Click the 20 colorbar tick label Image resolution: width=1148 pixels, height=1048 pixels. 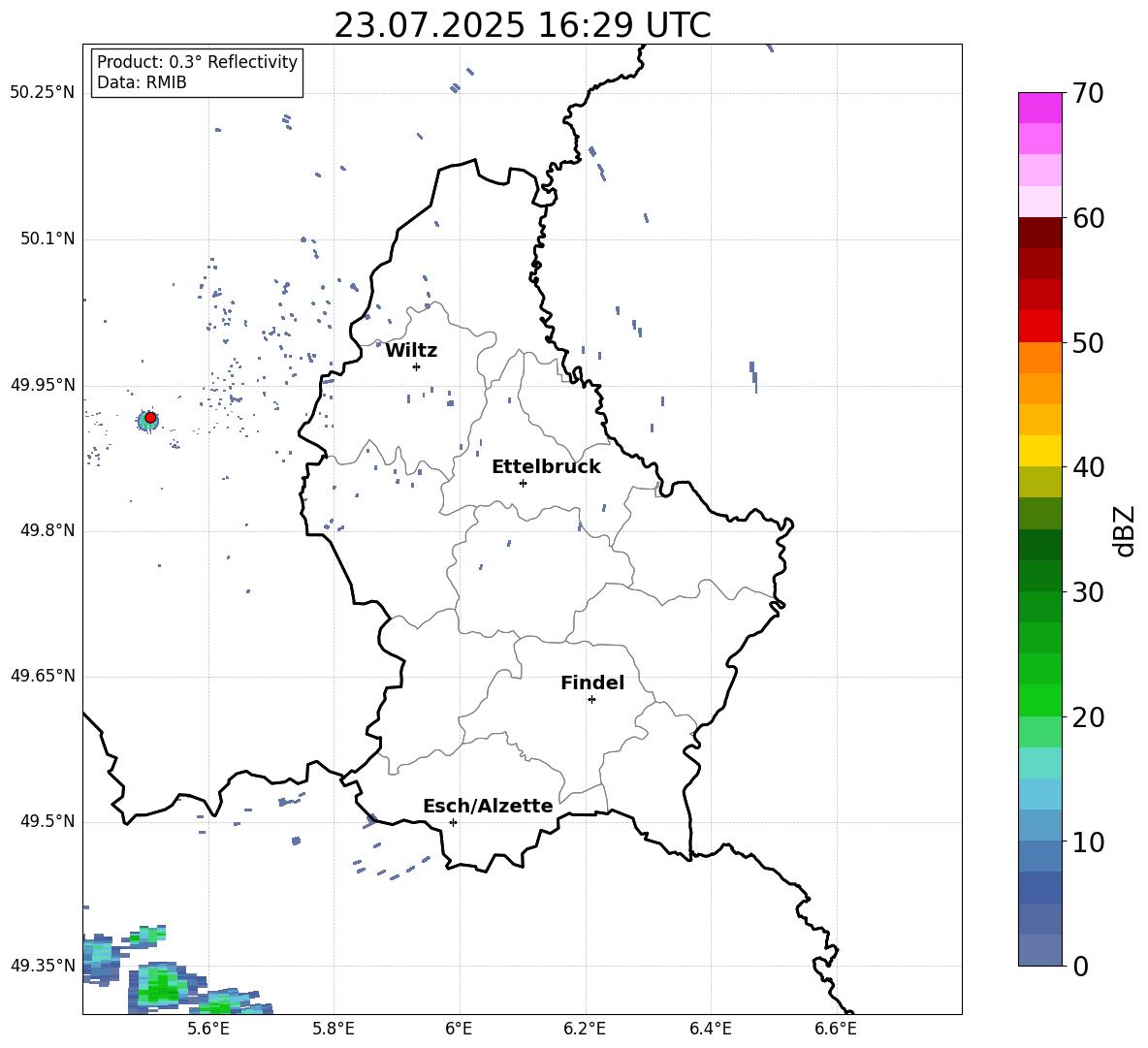pos(1088,717)
